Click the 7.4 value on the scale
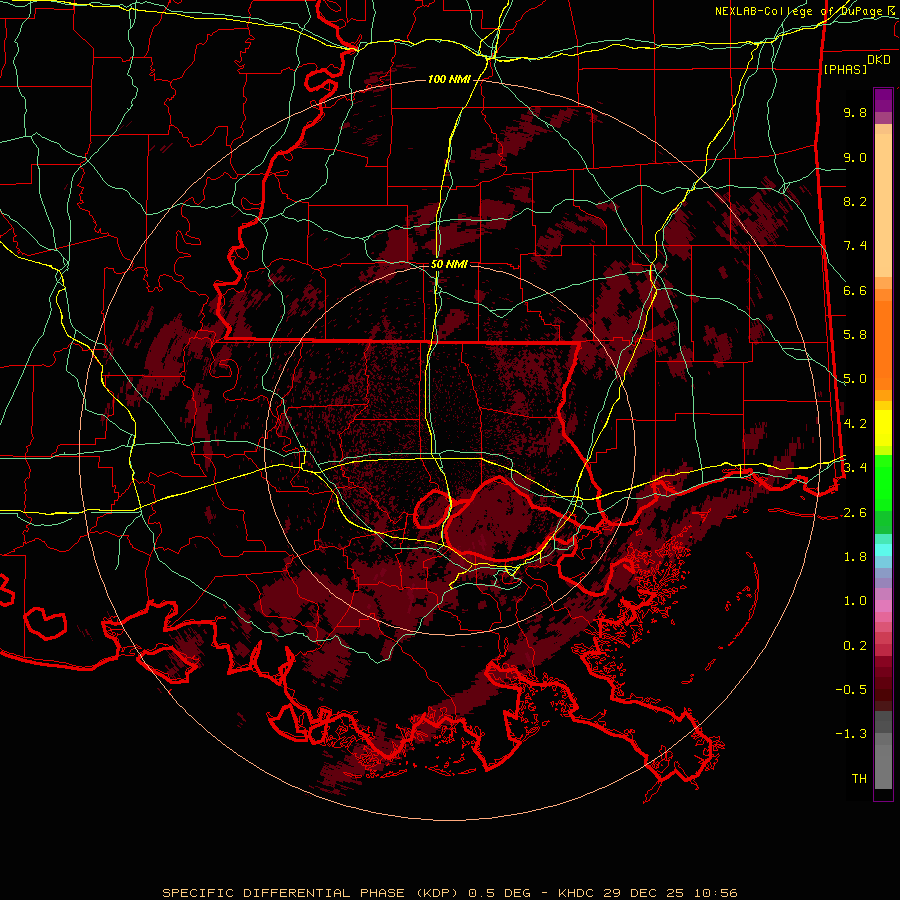The height and width of the screenshot is (900, 900). 855,246
